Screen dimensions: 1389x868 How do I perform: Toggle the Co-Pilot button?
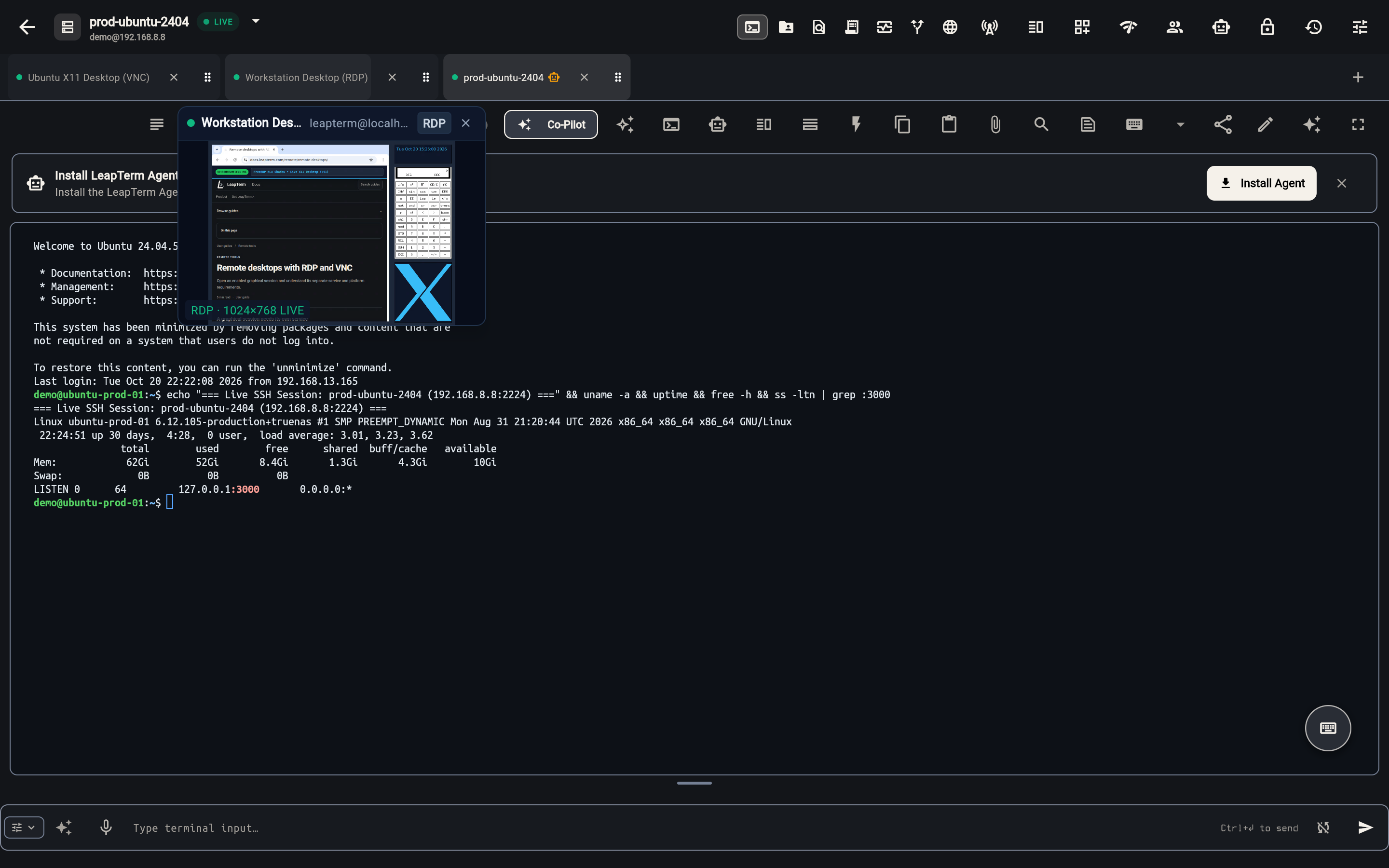tap(550, 124)
